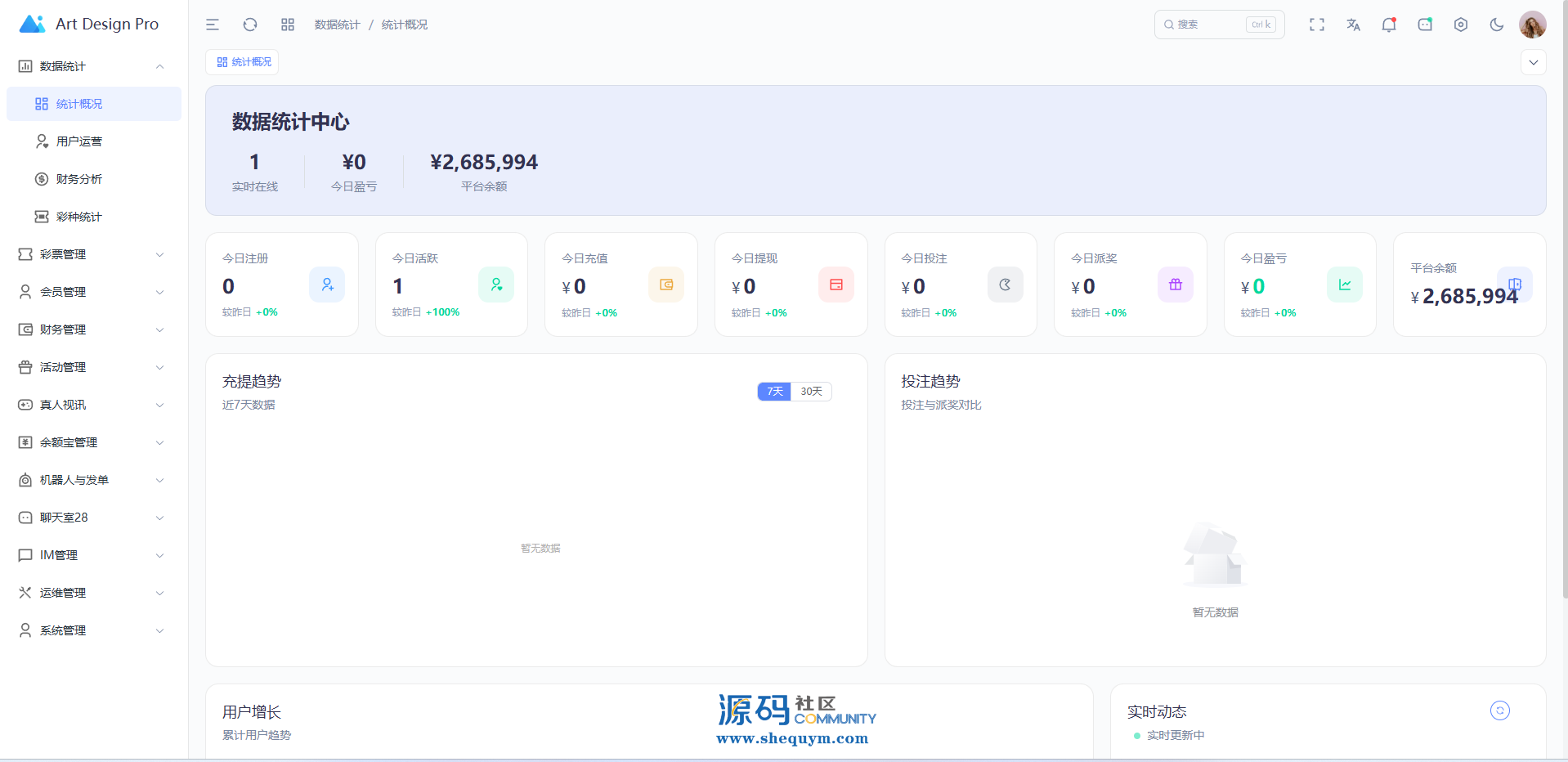Screen dimensions: 1568x762
Task: Switch 充提趋势 chart to 7天
Action: (x=774, y=392)
